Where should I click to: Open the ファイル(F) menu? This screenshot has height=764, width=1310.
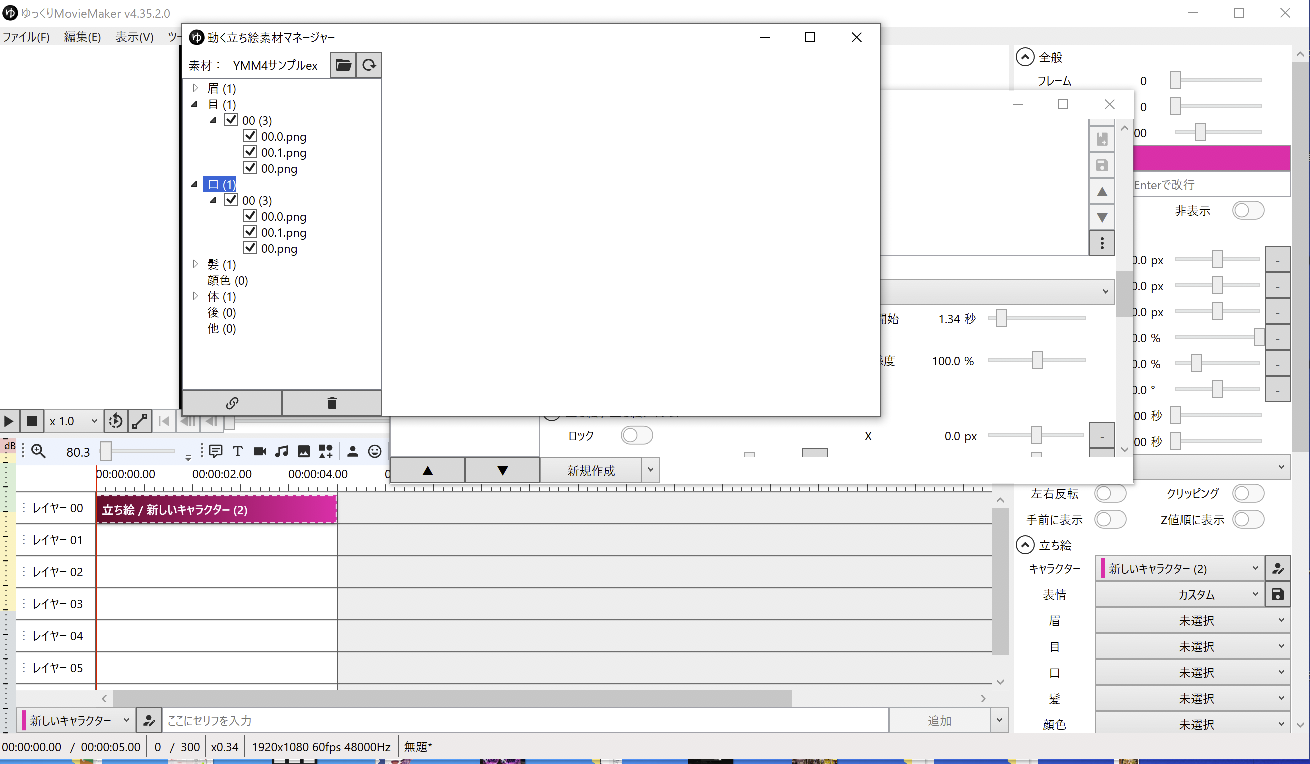(x=26, y=37)
